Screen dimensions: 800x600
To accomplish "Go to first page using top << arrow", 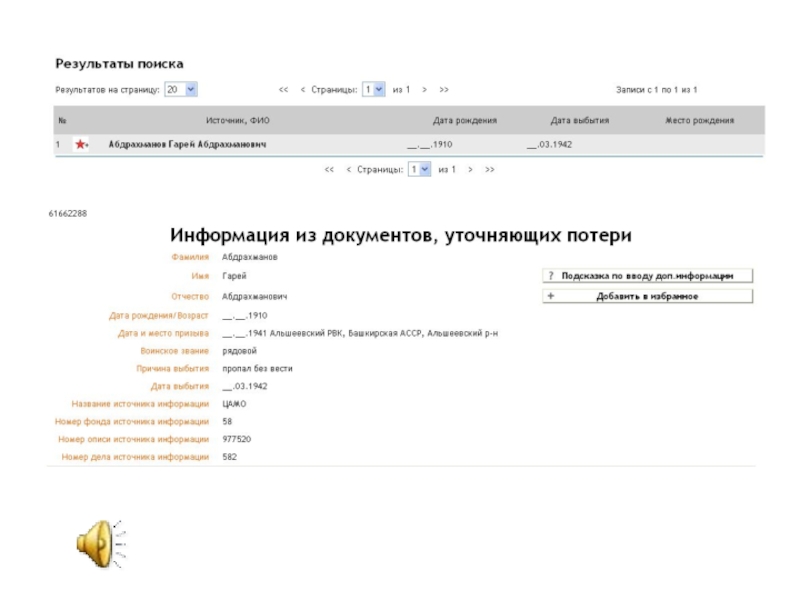I will click(x=284, y=90).
